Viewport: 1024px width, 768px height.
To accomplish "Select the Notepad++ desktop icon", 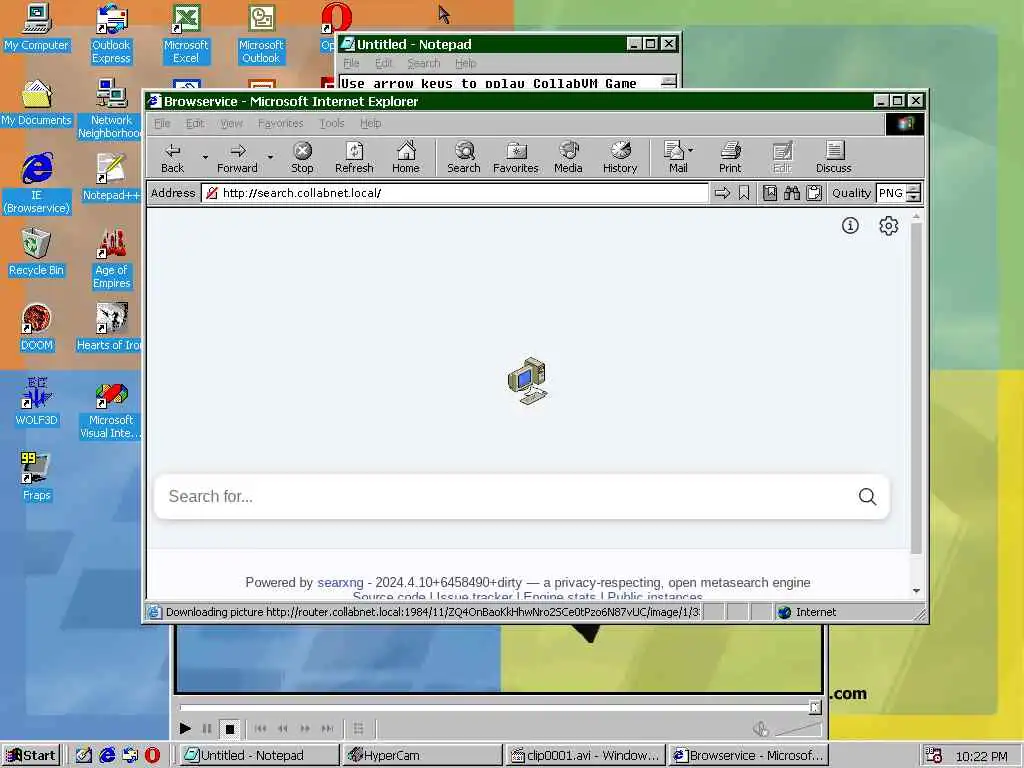I will click(x=111, y=178).
